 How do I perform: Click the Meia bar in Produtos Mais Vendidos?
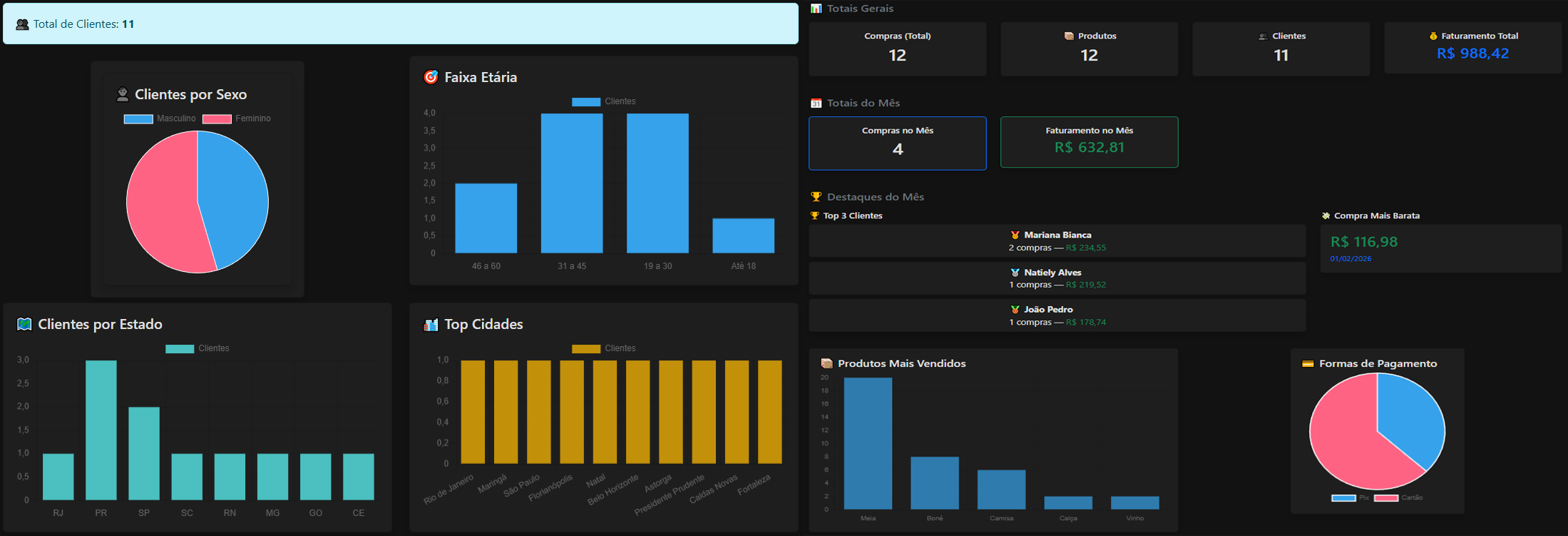(868, 443)
